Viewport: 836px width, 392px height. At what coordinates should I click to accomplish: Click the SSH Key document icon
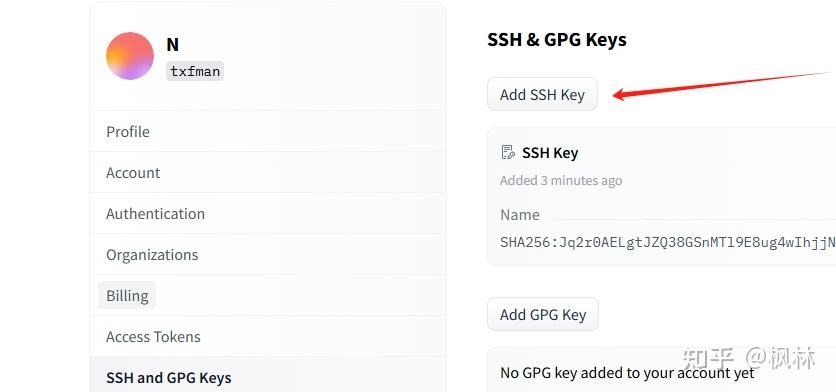pos(508,153)
